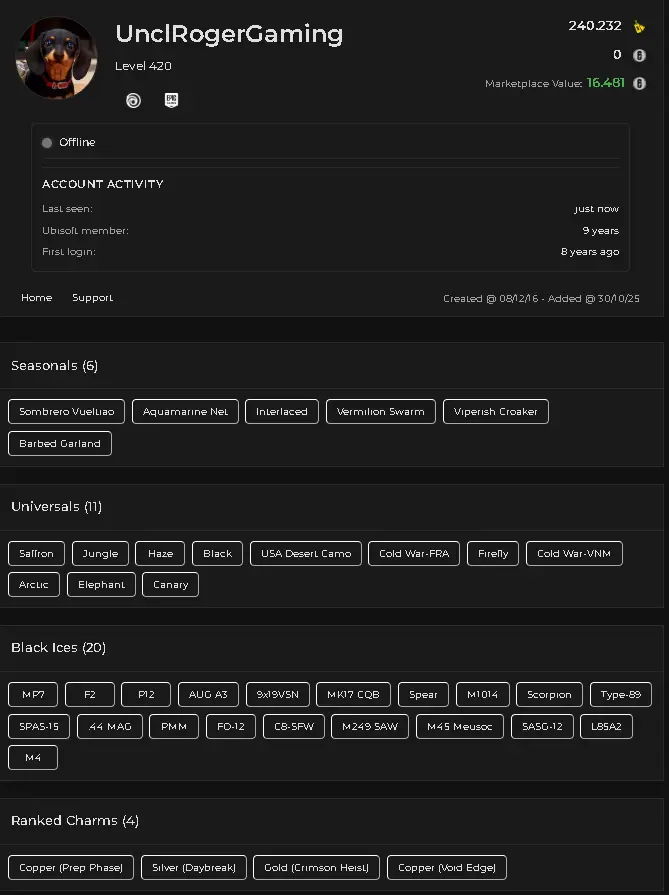The width and height of the screenshot is (669, 895).
Task: Click the Copper (Prep Phase) charm
Action: coord(71,868)
